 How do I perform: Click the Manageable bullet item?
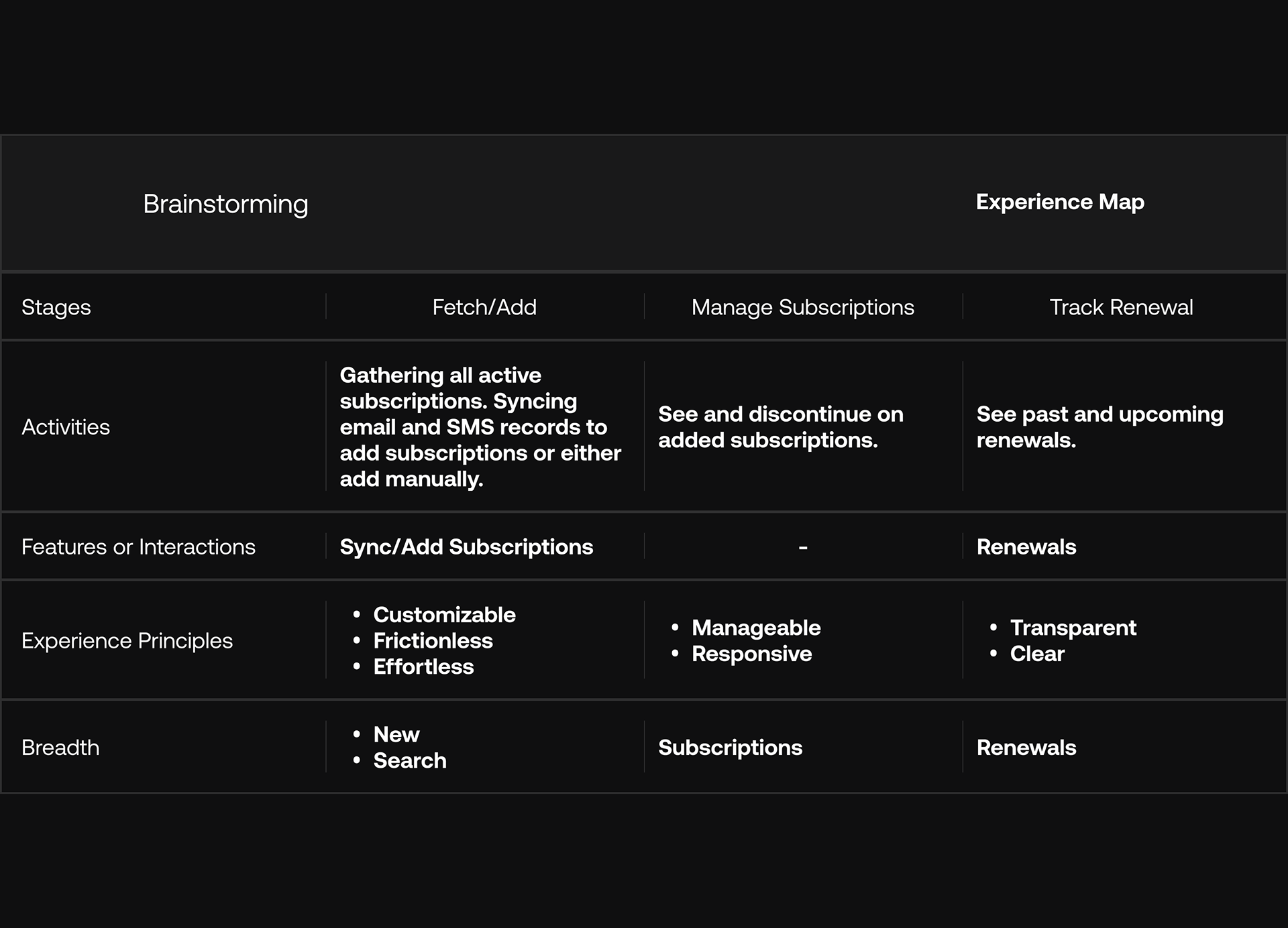click(756, 628)
